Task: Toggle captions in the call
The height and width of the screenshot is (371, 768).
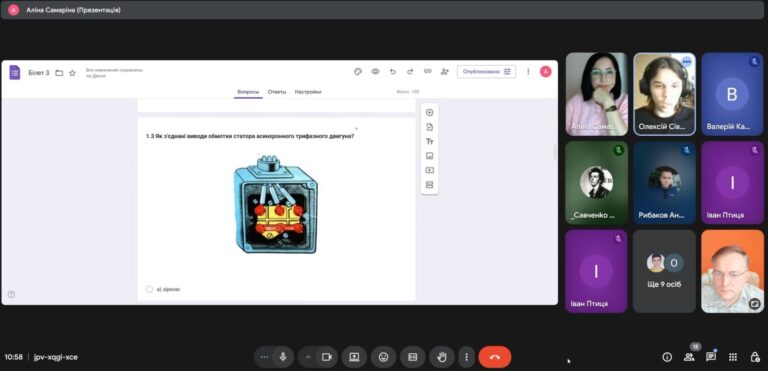Action: click(413, 357)
